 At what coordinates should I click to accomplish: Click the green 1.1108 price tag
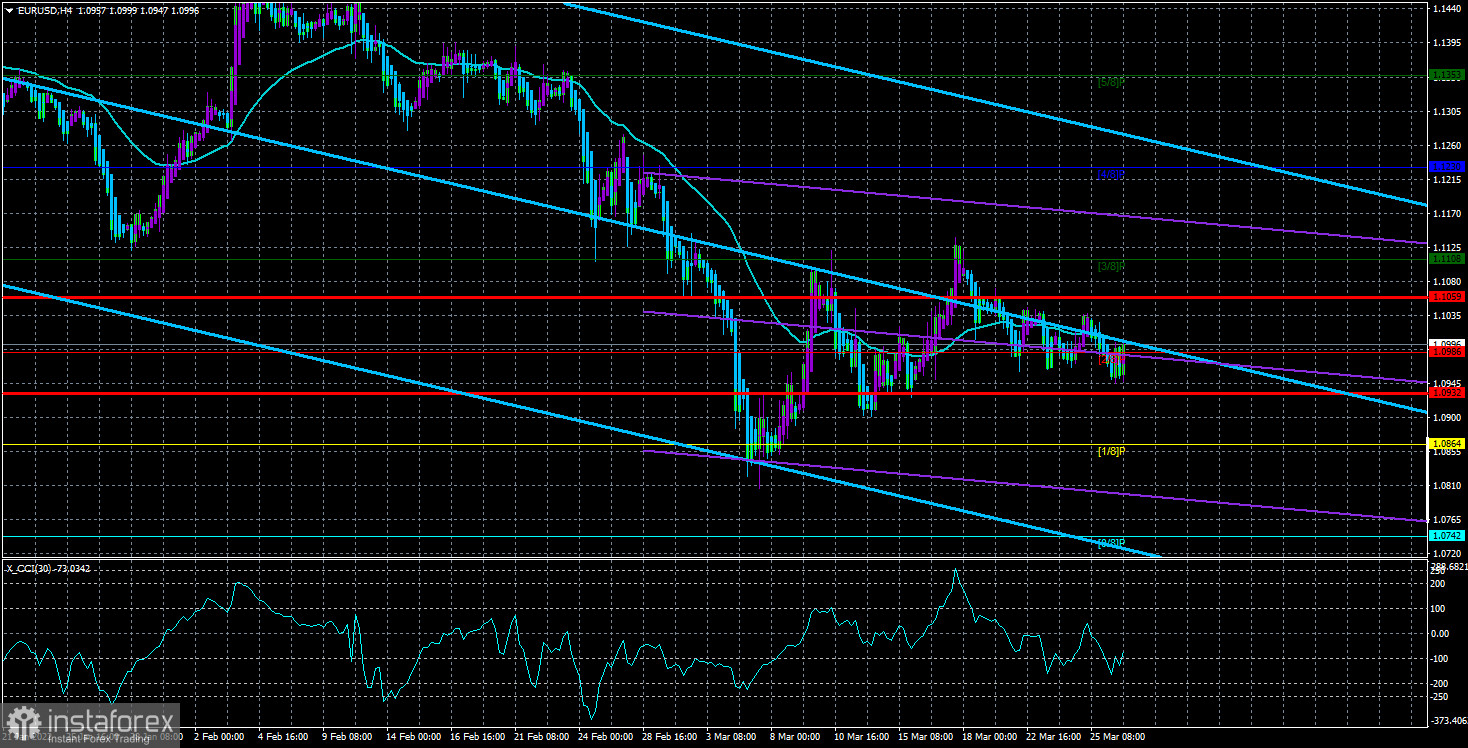(1445, 259)
